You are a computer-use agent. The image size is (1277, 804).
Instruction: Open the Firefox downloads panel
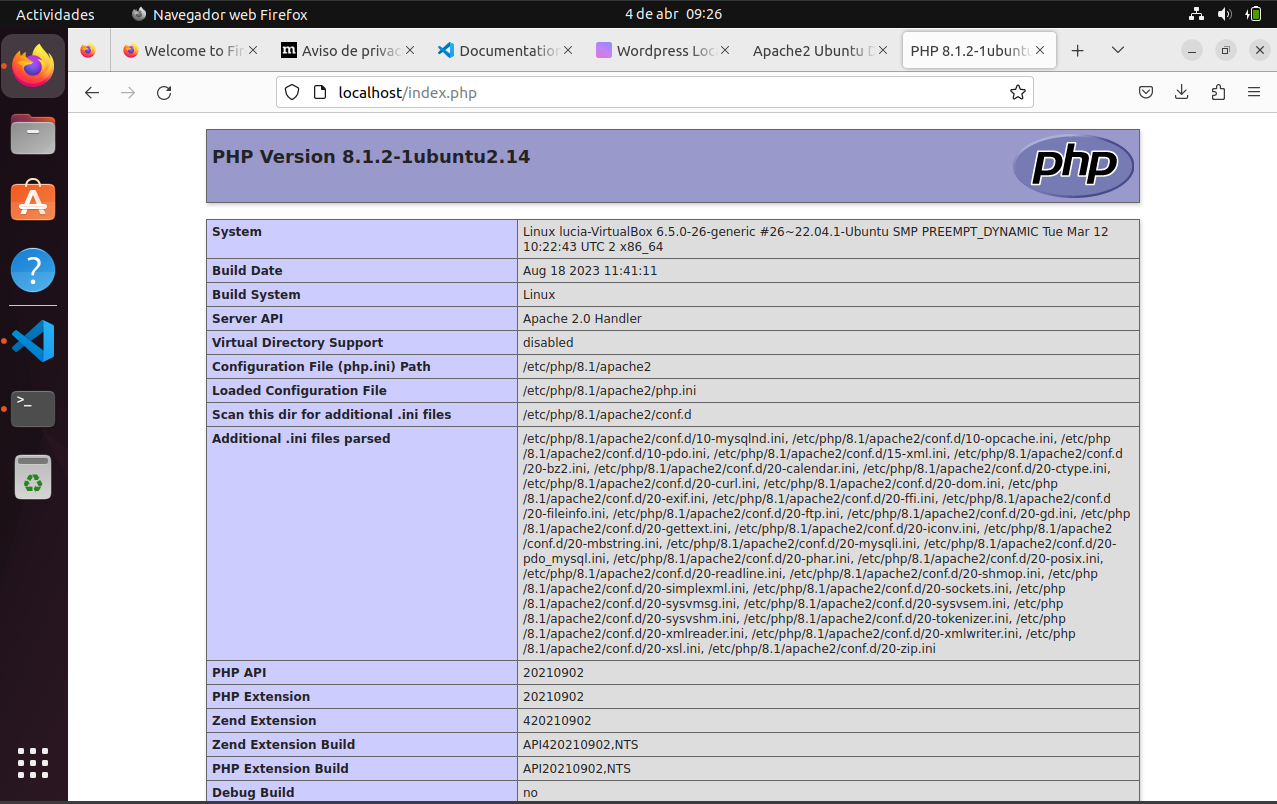point(1181,93)
